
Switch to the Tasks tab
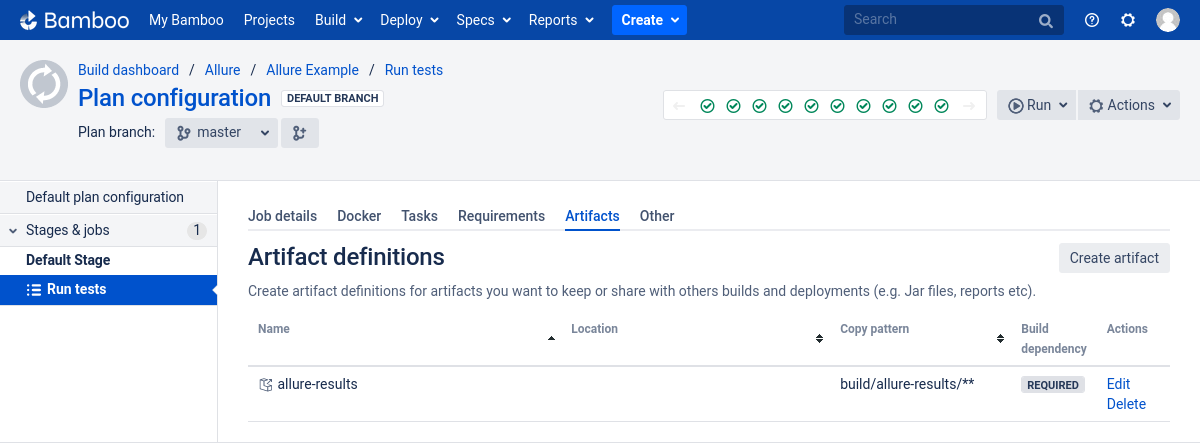point(419,216)
